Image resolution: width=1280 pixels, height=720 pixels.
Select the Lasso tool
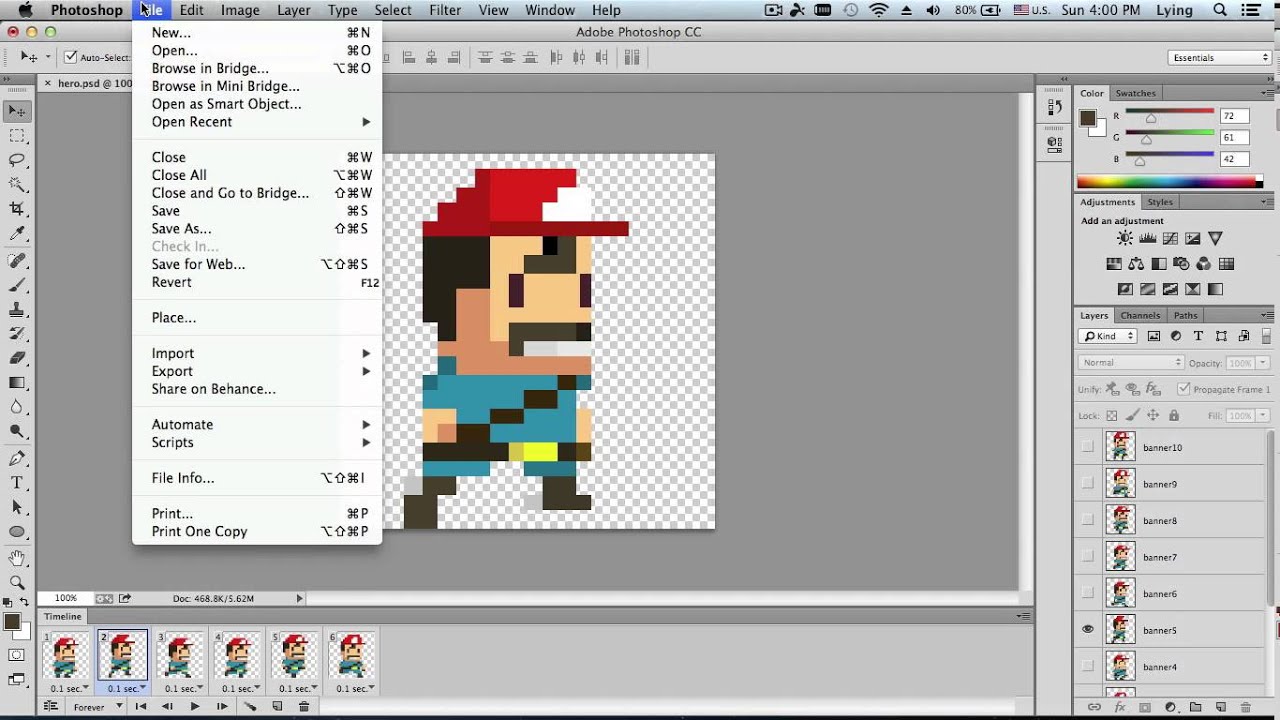click(x=17, y=160)
